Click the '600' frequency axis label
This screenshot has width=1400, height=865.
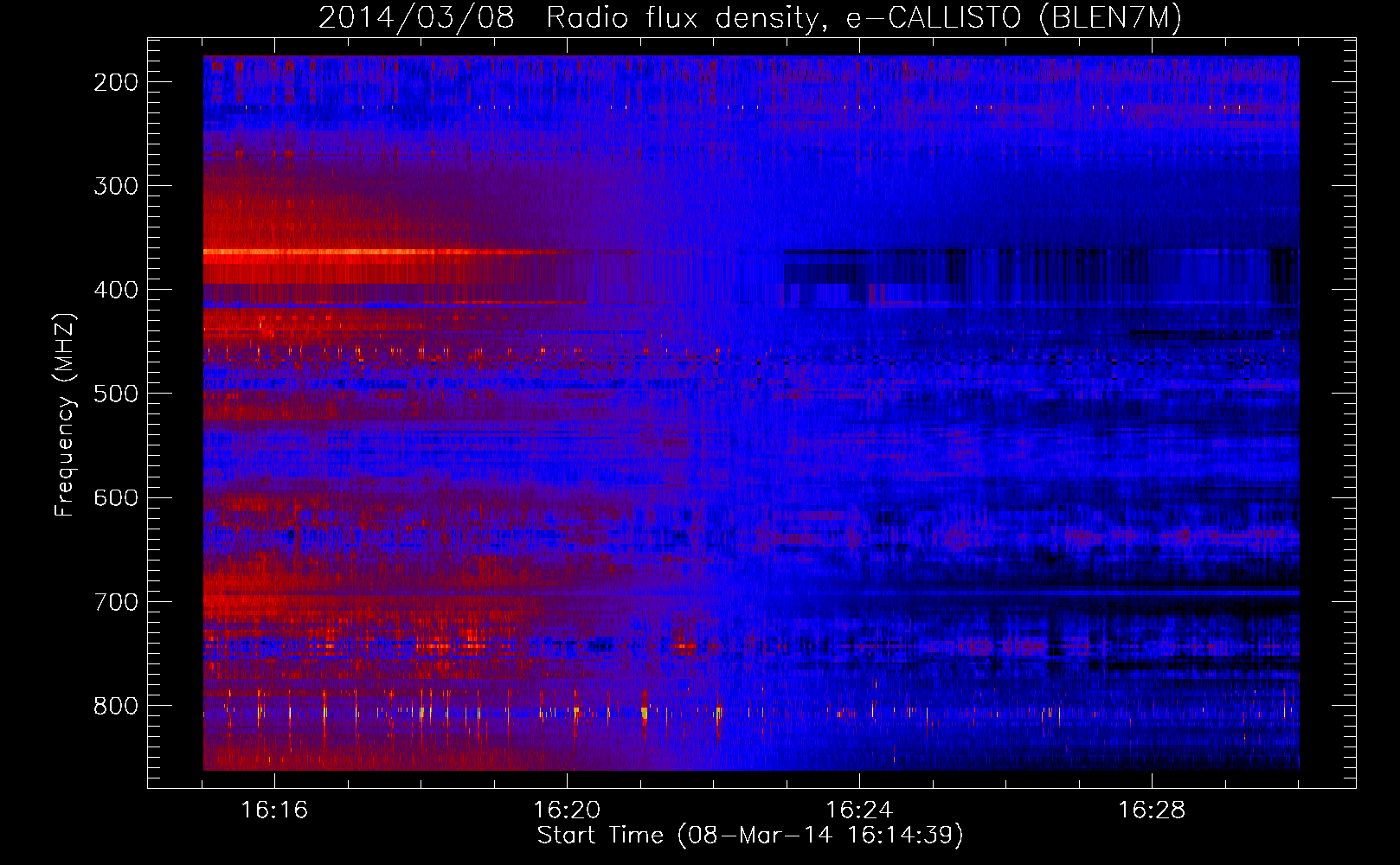(116, 497)
